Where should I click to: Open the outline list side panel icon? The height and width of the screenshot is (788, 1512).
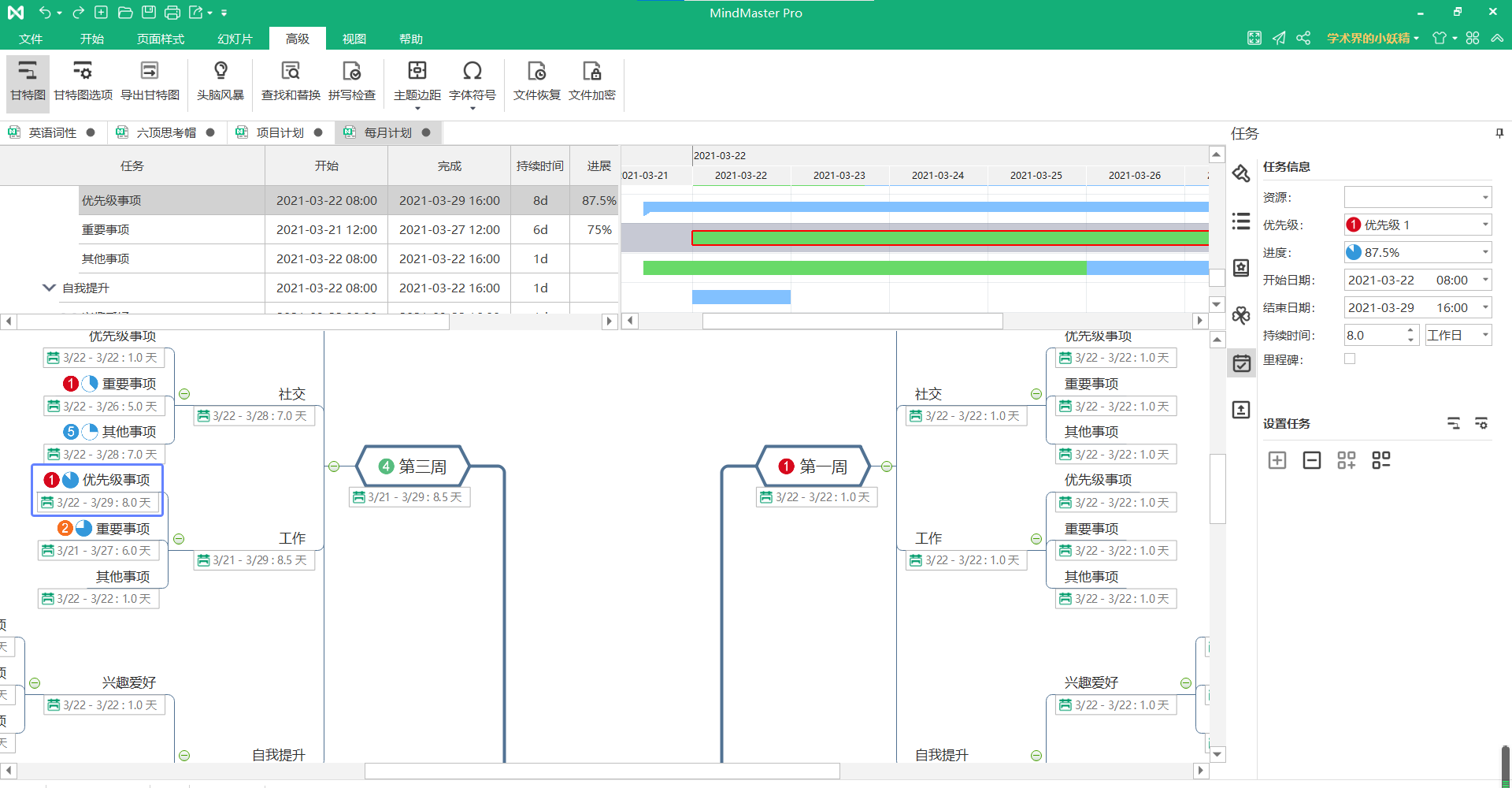1241,221
